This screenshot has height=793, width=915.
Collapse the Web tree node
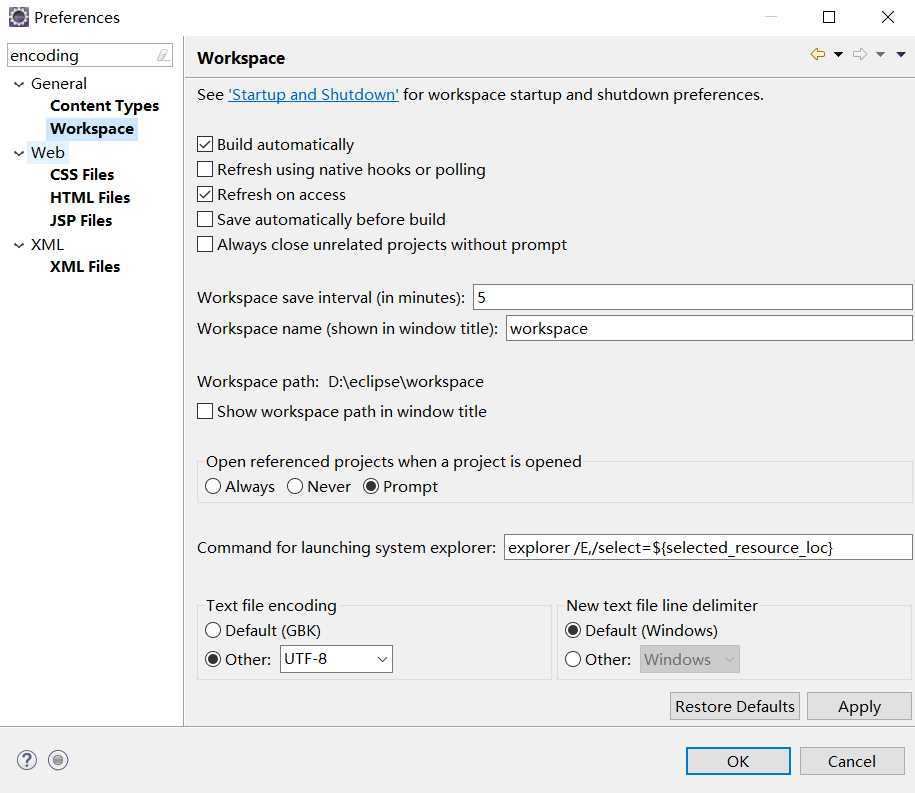point(18,153)
